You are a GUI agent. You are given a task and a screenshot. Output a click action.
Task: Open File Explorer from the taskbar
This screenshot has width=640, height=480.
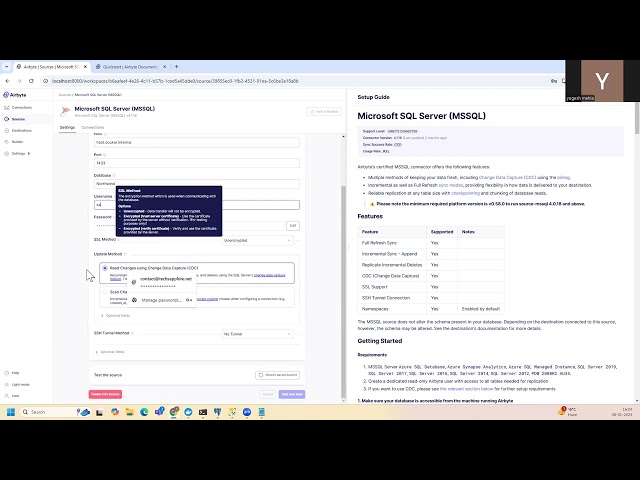[130, 412]
